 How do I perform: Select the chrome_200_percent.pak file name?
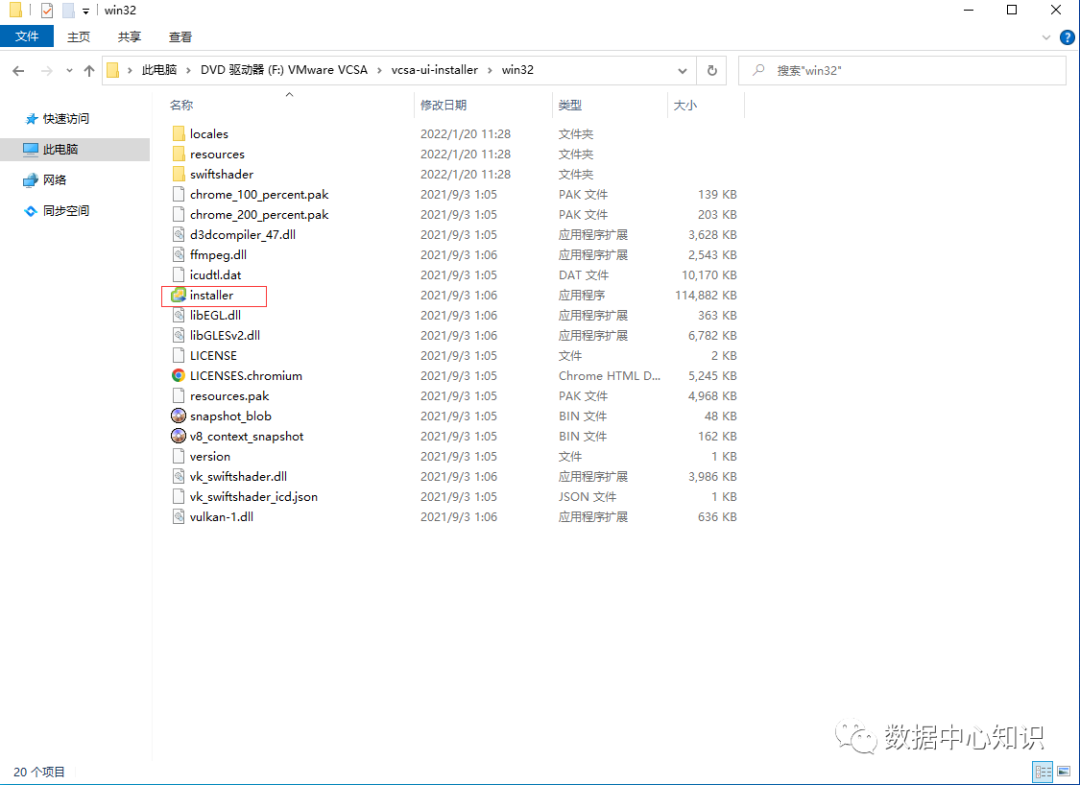[x=259, y=214]
